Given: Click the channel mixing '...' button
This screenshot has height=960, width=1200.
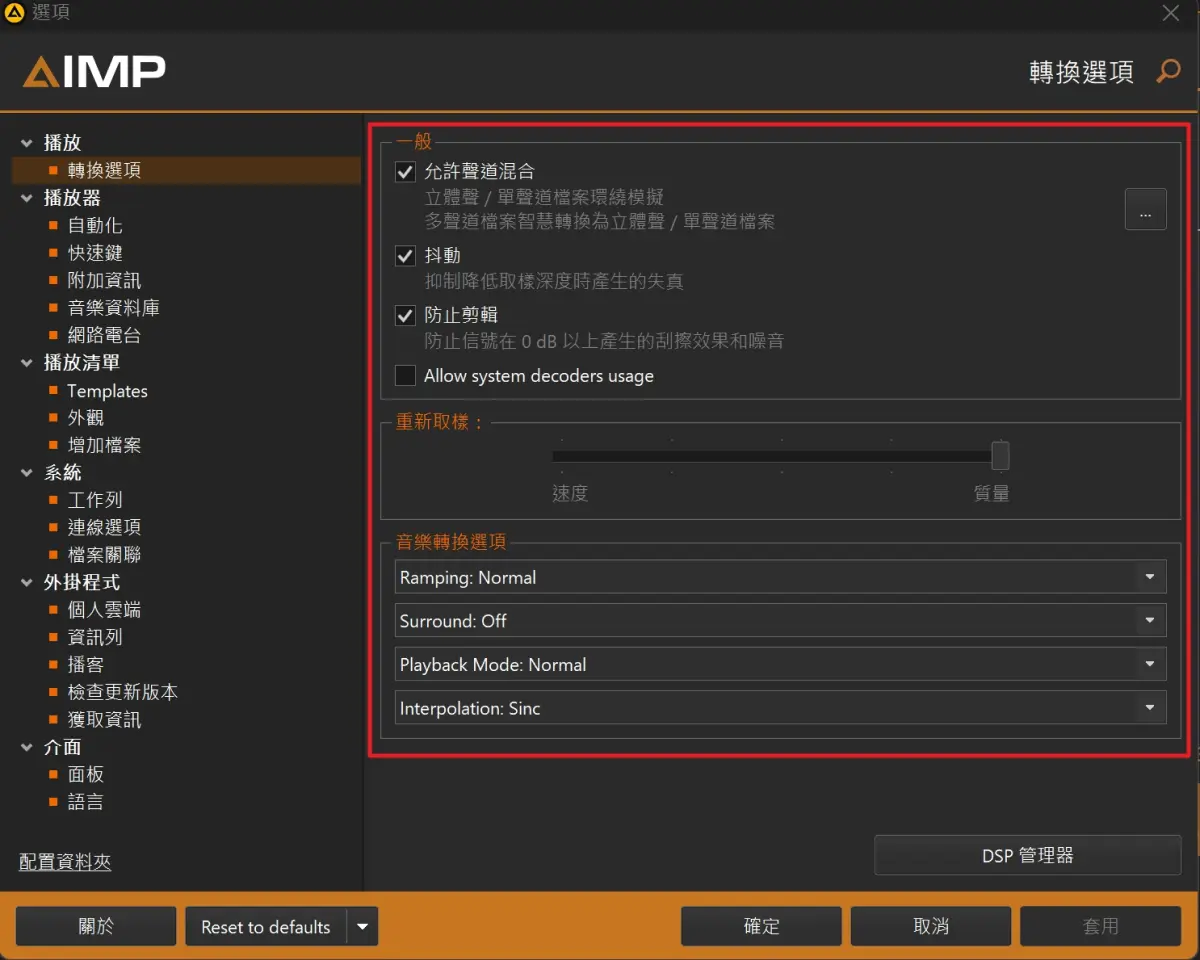Looking at the screenshot, I should 1146,209.
